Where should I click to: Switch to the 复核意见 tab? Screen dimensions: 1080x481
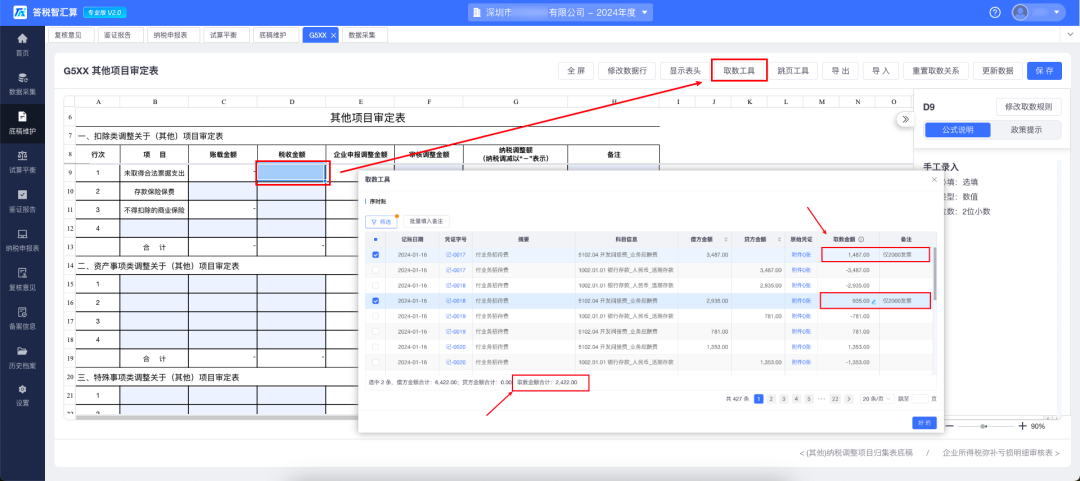point(69,35)
